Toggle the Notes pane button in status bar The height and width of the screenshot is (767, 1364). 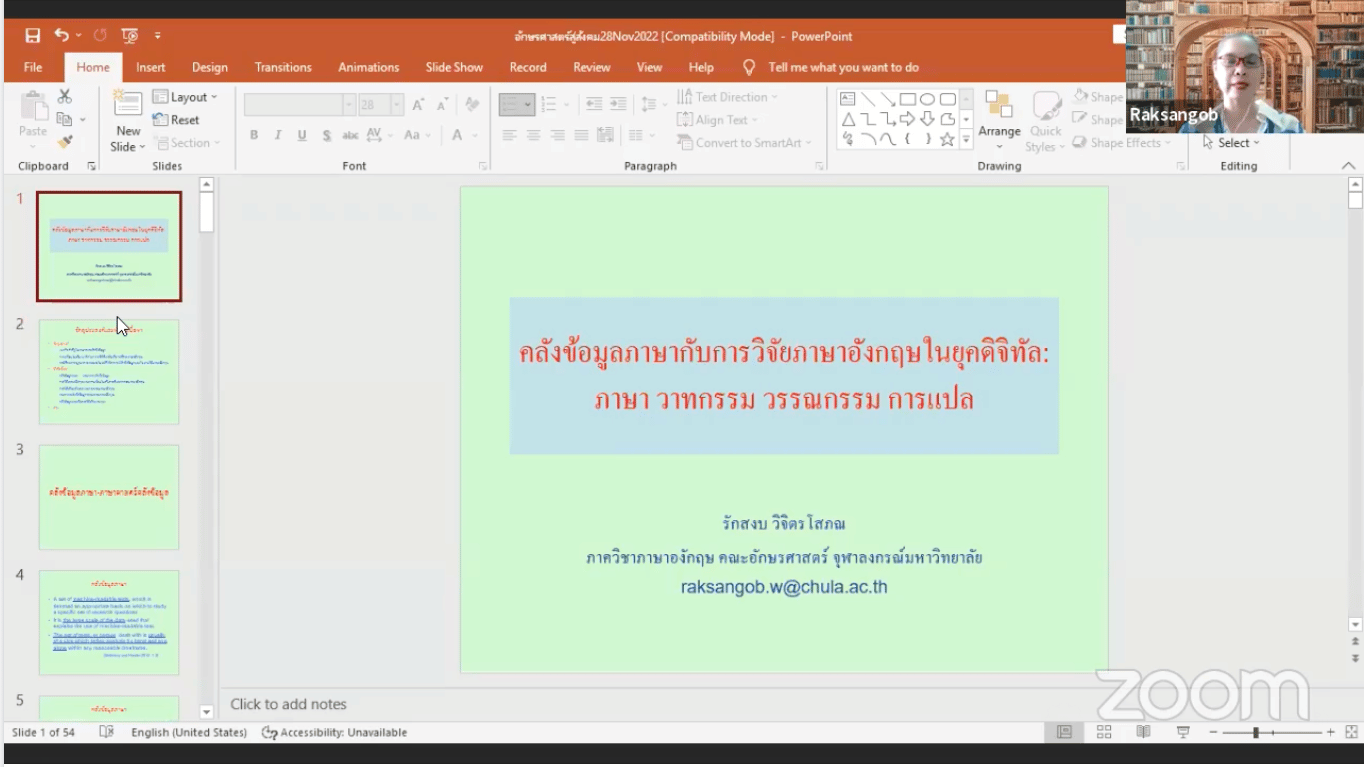[x=1065, y=732]
